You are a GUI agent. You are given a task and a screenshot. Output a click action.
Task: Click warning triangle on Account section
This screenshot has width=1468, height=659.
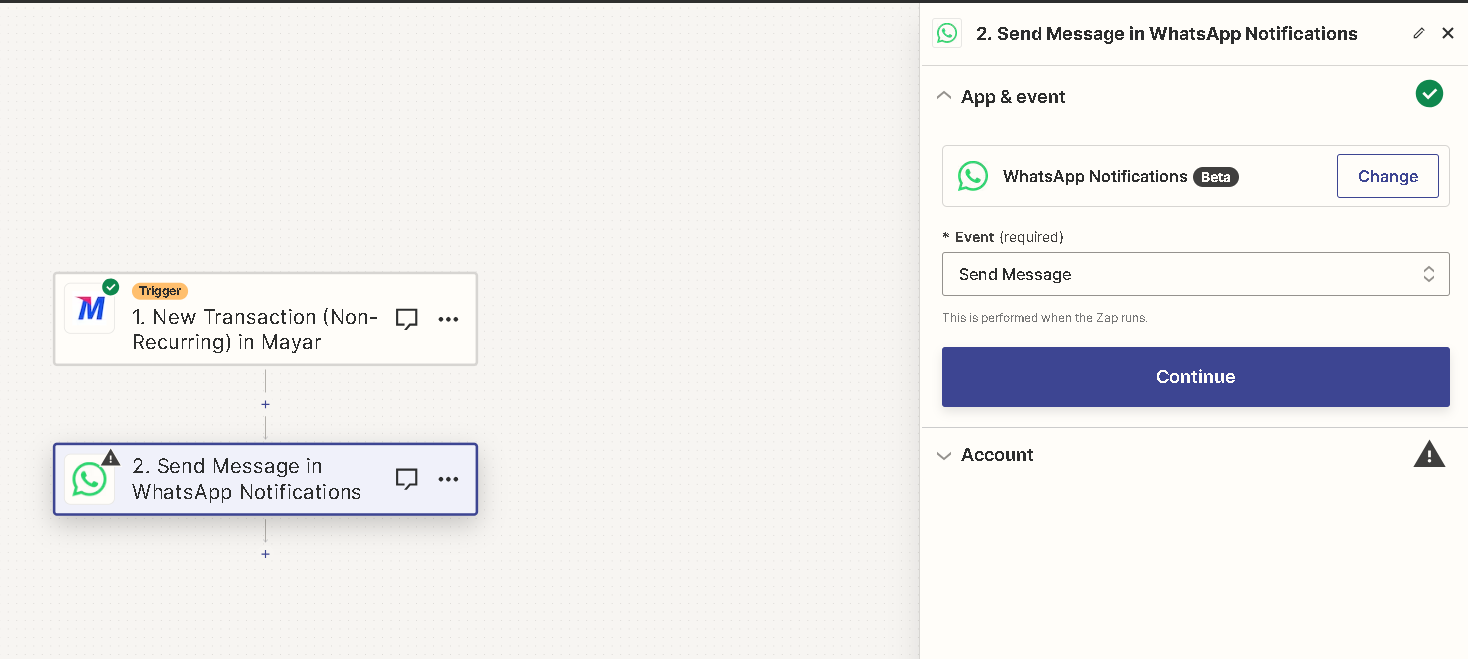pos(1429,454)
